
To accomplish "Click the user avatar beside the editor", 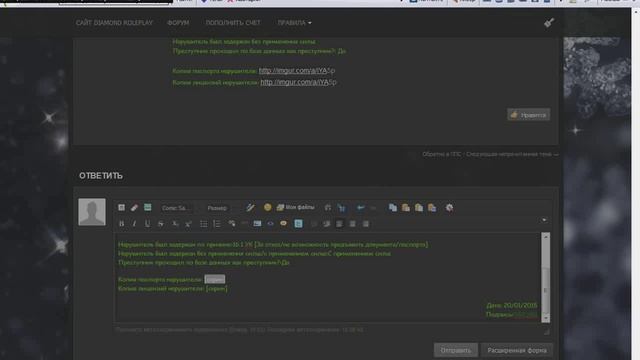I will point(92,212).
